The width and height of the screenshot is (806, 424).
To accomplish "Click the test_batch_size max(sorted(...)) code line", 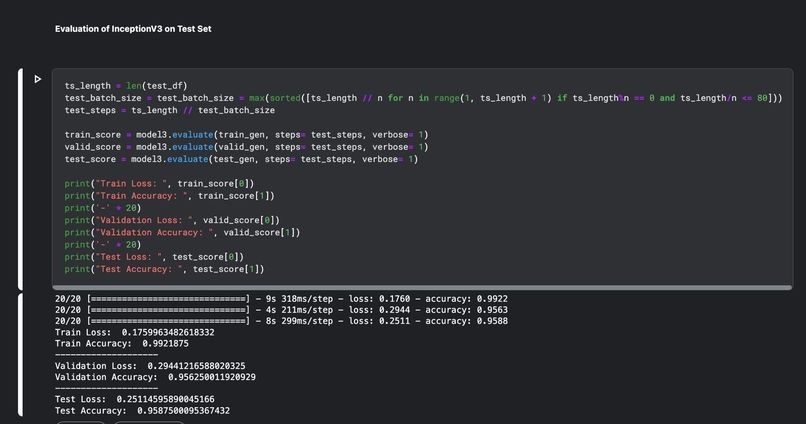I will point(424,98).
